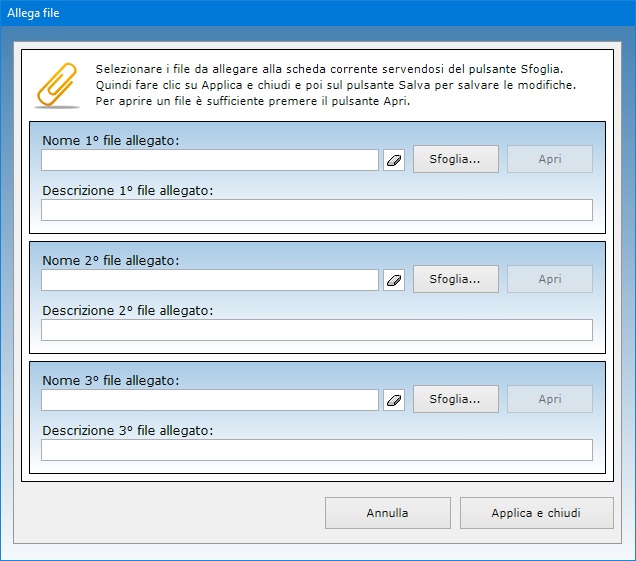Viewport: 636px width, 561px height.
Task: Open the 1st attached file with Apri
Action: click(x=550, y=159)
